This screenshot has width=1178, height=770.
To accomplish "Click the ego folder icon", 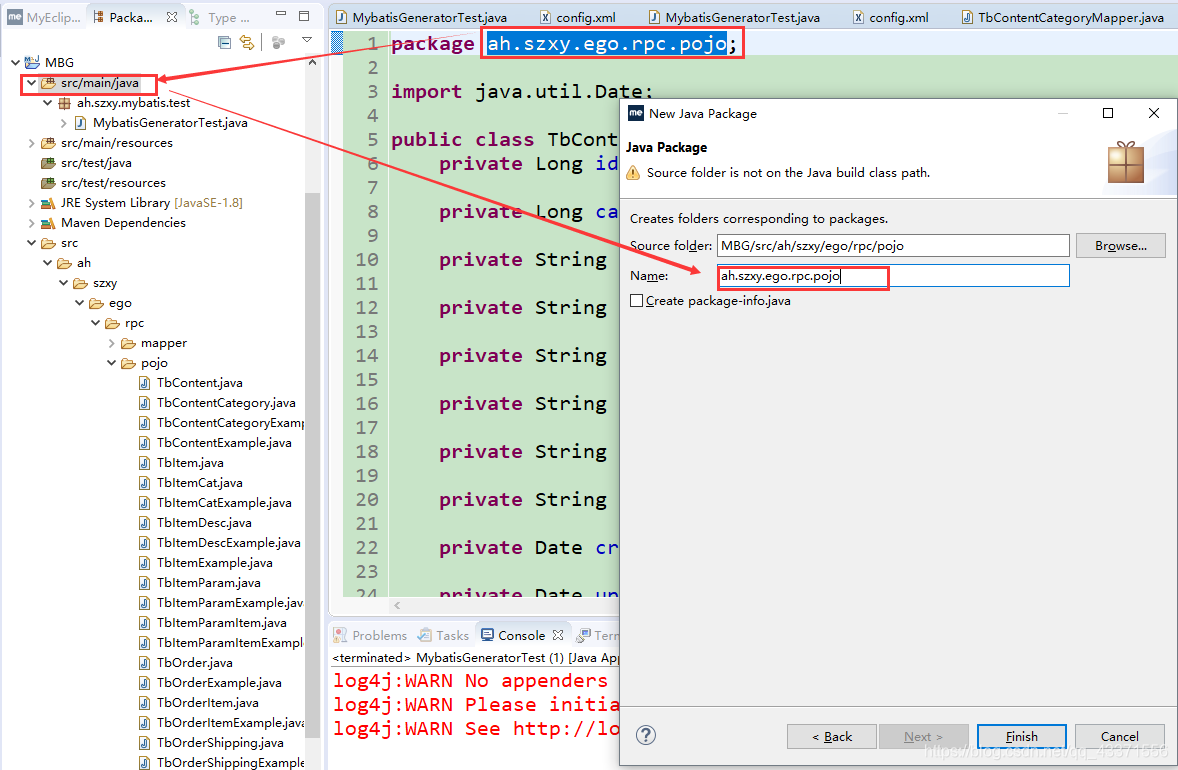I will [x=96, y=303].
